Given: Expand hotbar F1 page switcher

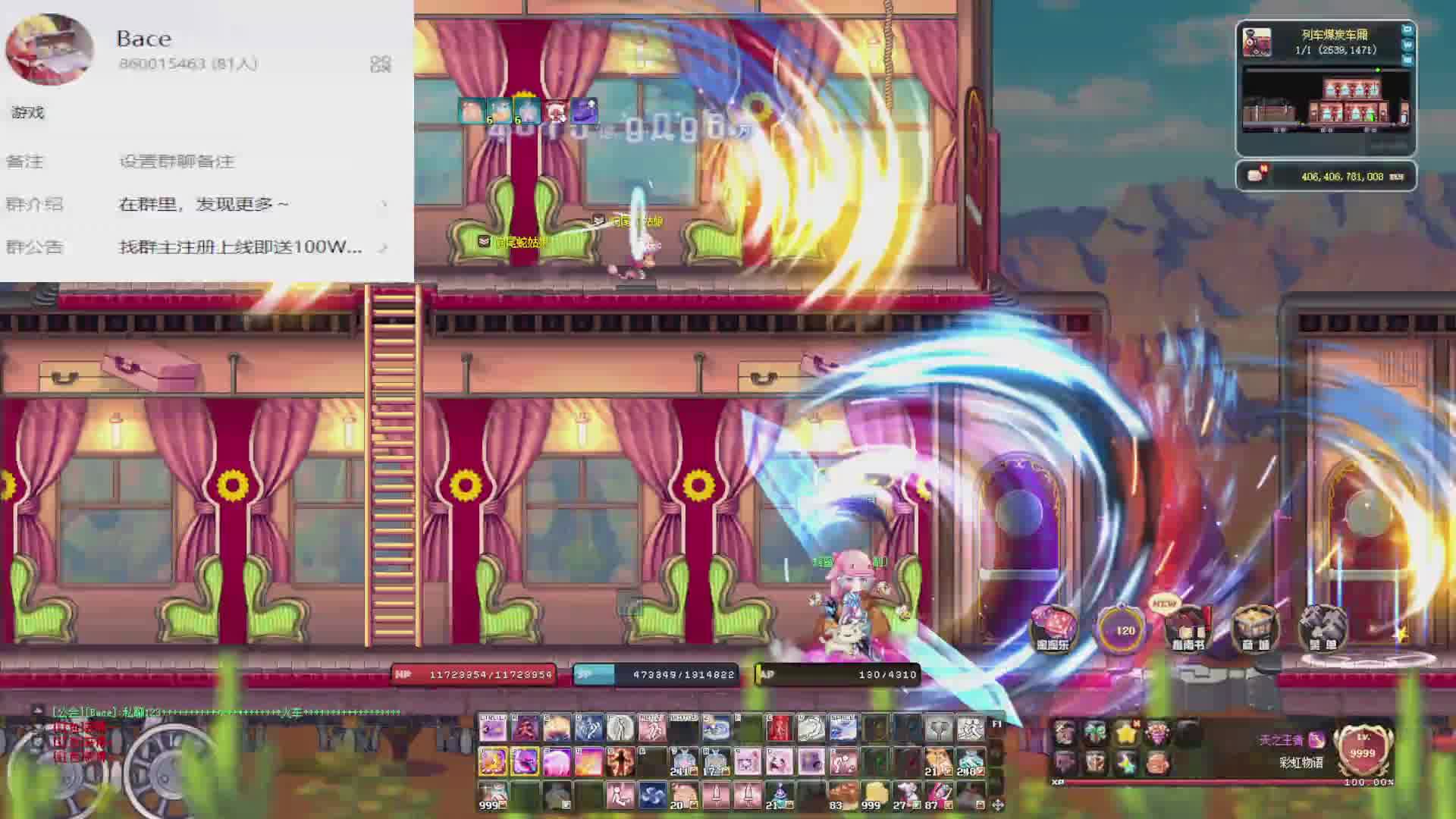Looking at the screenshot, I should click(x=996, y=724).
